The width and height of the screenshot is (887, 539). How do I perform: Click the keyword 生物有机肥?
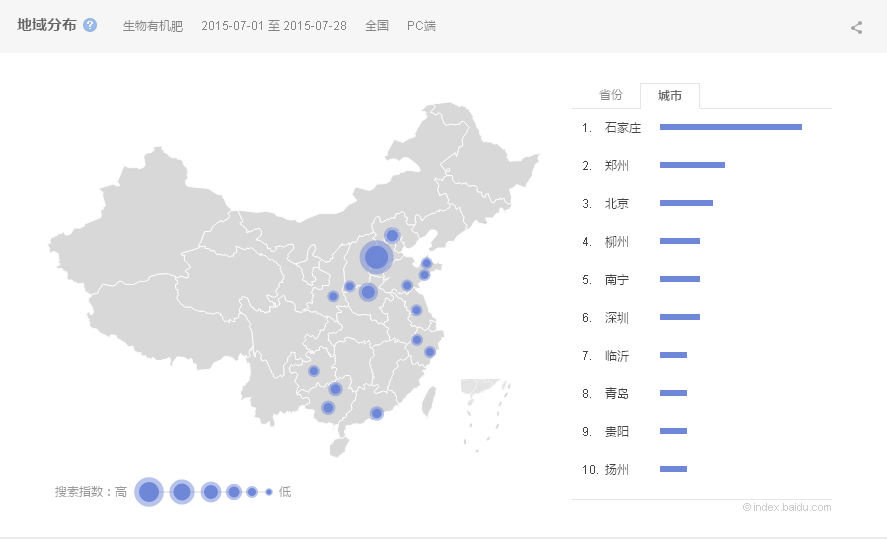coord(153,26)
